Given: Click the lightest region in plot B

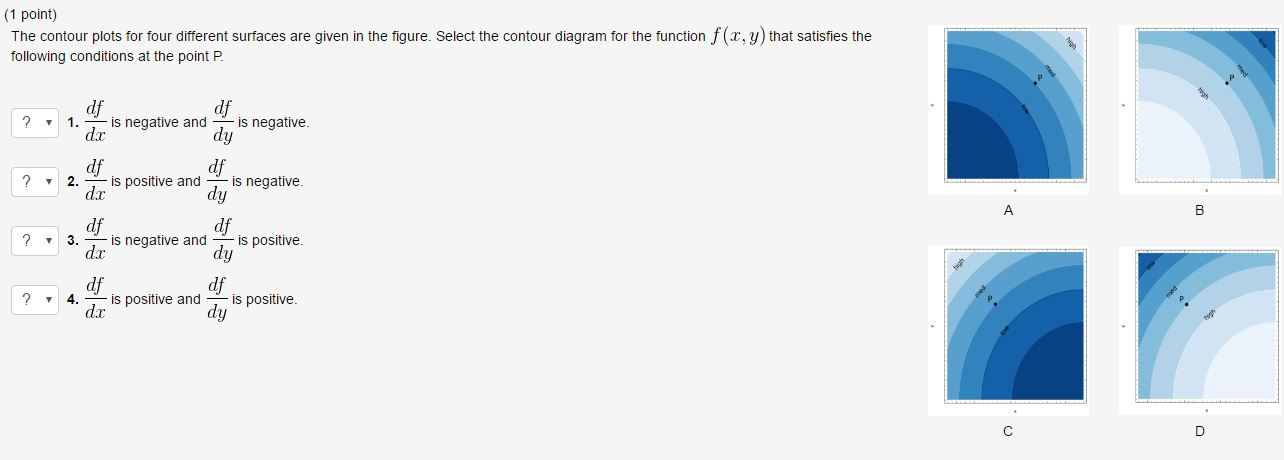Looking at the screenshot, I should click(x=1166, y=150).
